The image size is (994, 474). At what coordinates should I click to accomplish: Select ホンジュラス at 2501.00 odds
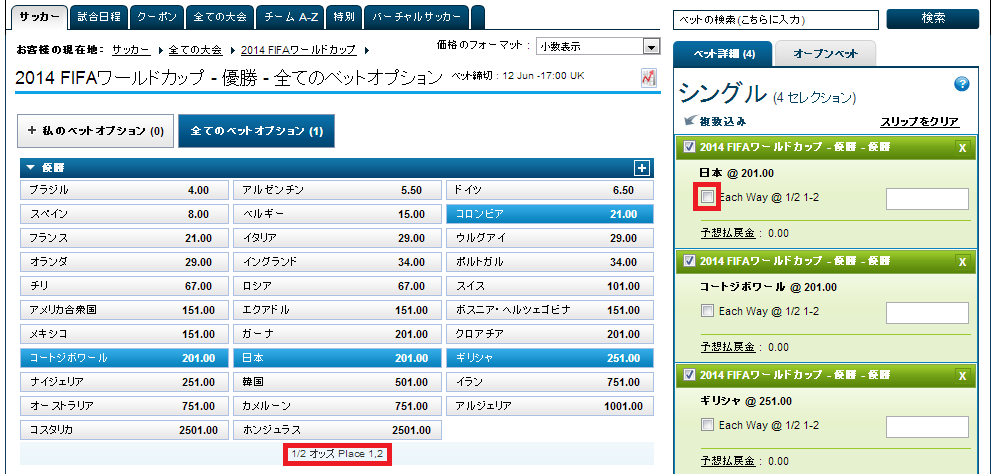(337, 430)
